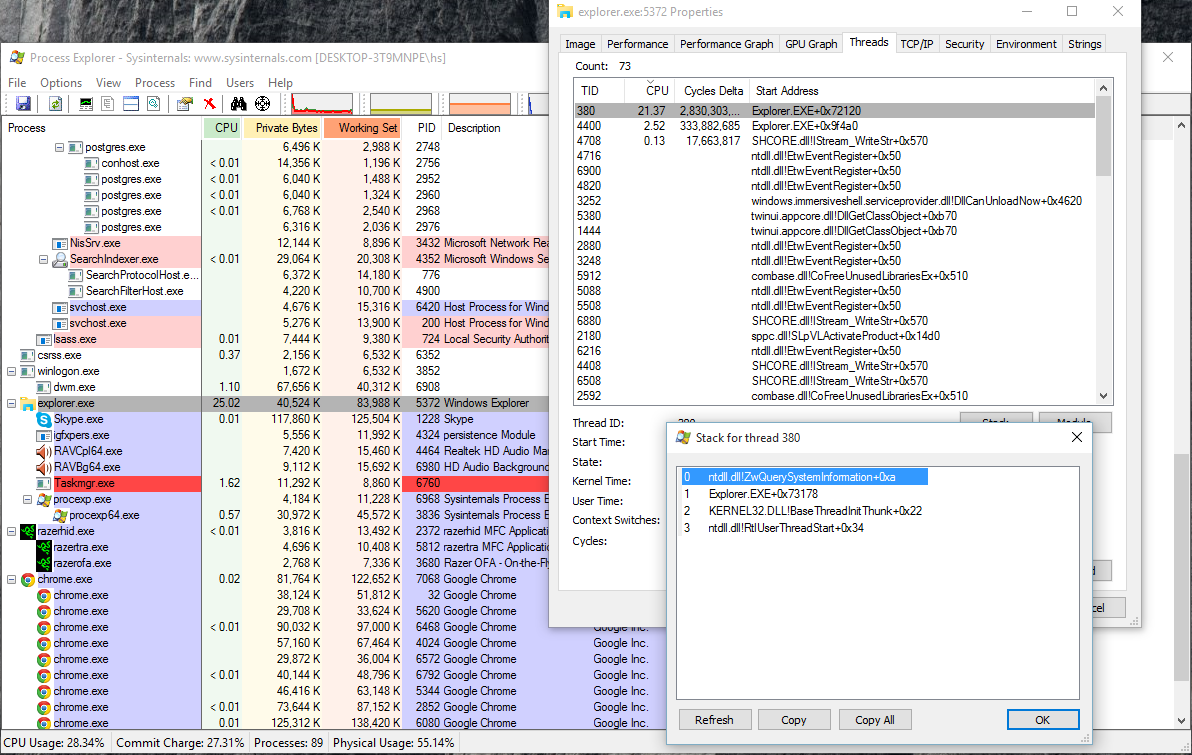Click the DLL/handle view toolbar icon

pyautogui.click(x=154, y=104)
